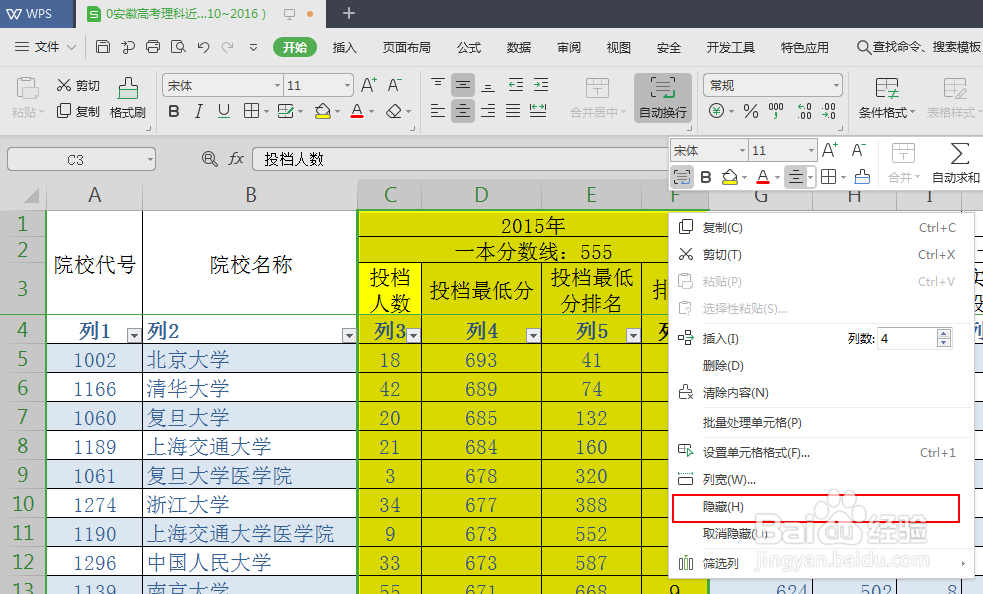Click the fx insert function icon

click(x=236, y=159)
